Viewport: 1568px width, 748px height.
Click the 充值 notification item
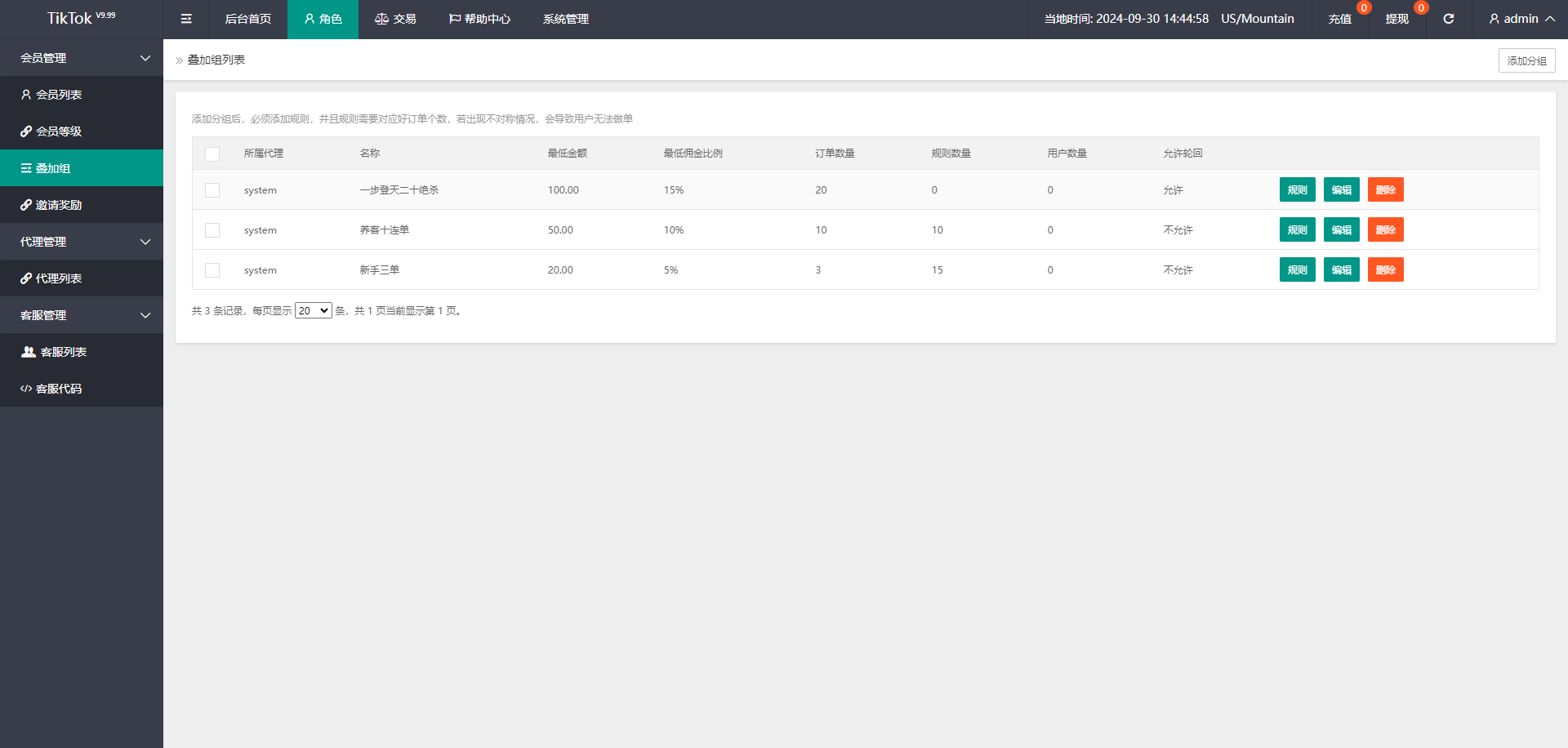click(x=1339, y=19)
